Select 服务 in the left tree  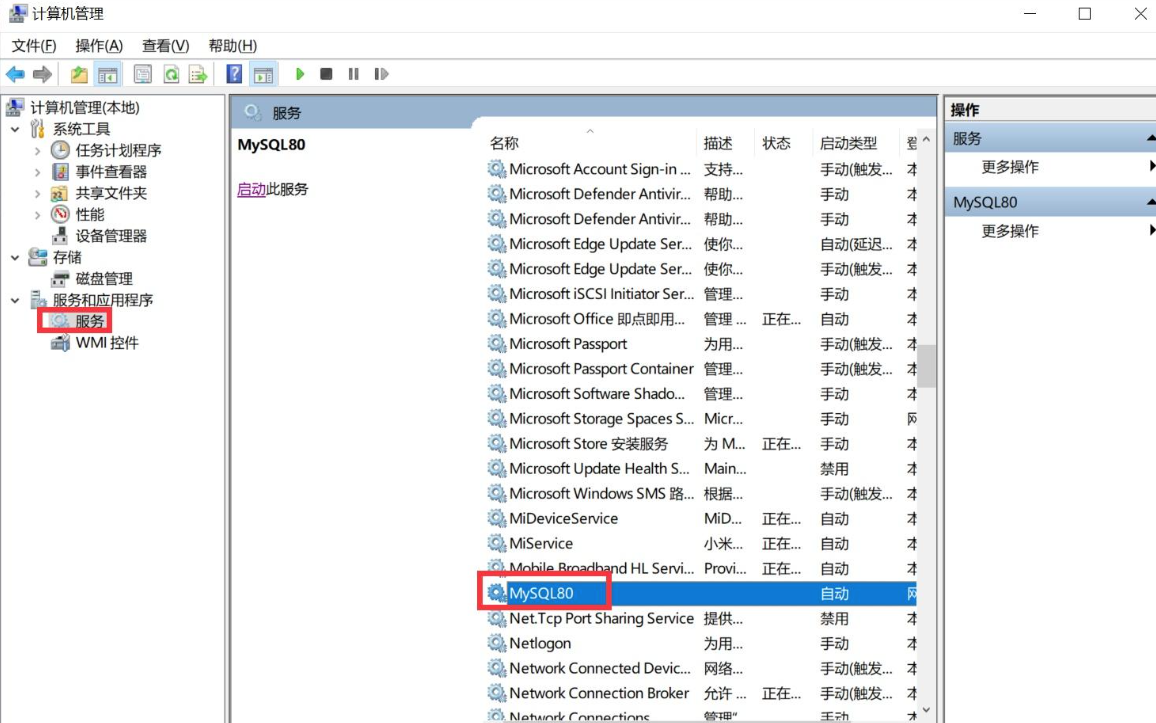[x=89, y=321]
